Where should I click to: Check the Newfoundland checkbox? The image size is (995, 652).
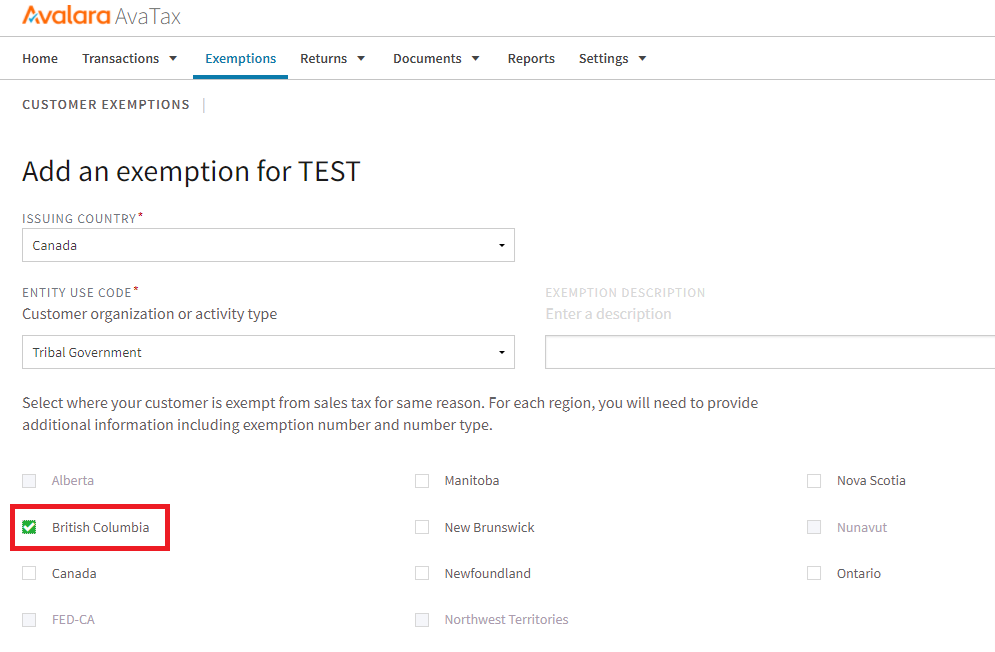pos(422,573)
